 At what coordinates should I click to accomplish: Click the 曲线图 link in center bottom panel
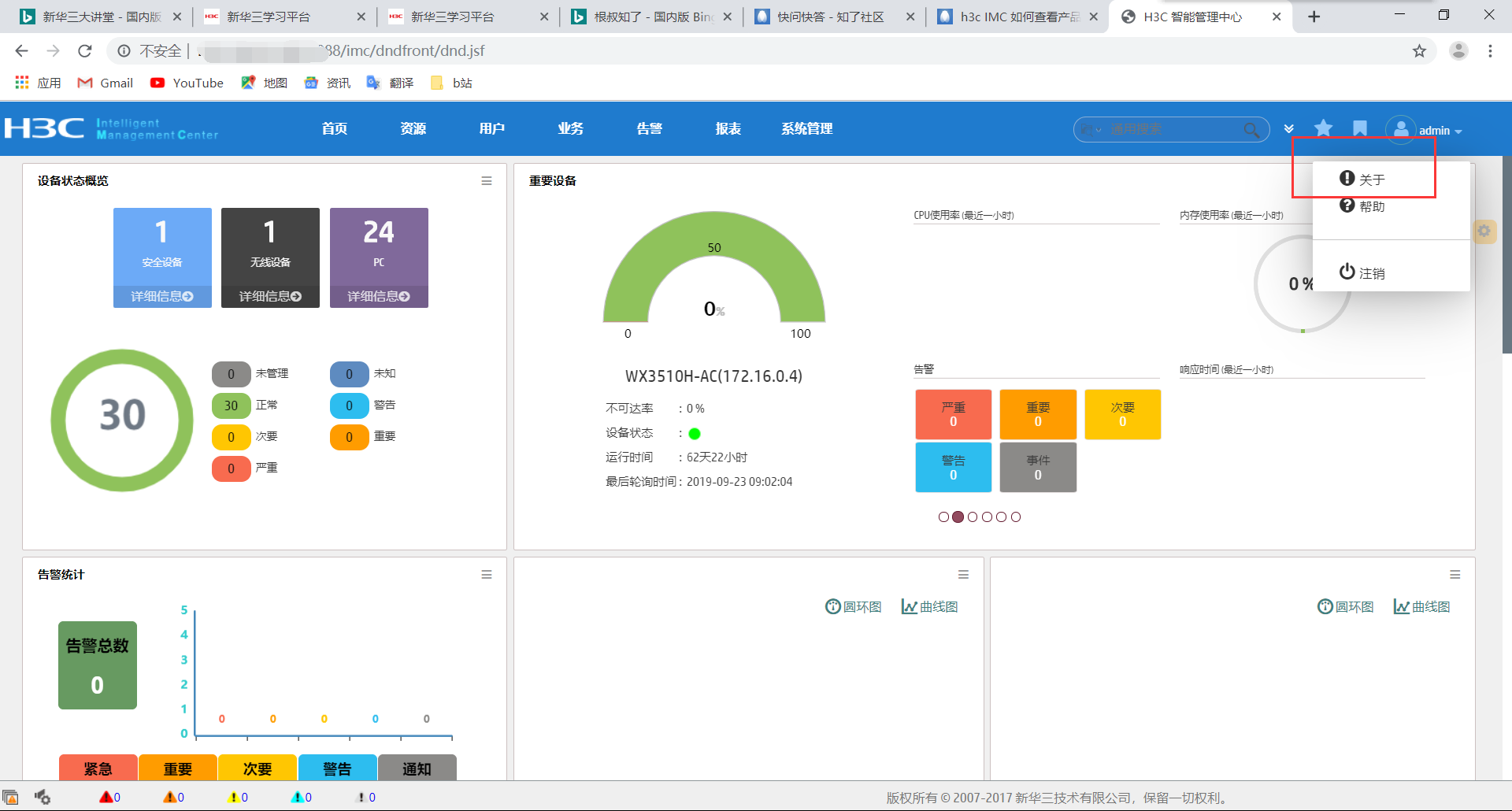929,606
